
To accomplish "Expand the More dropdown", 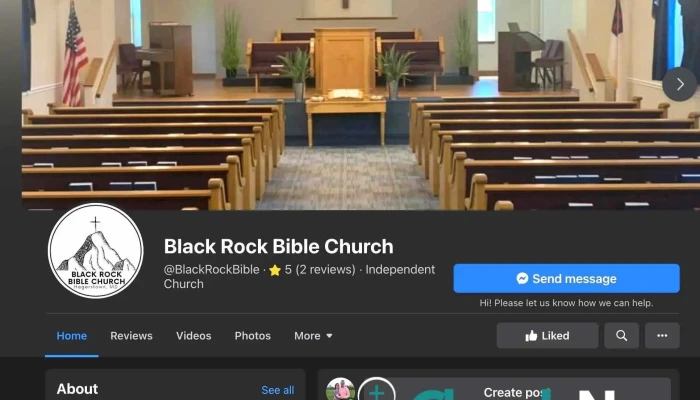I will [313, 336].
